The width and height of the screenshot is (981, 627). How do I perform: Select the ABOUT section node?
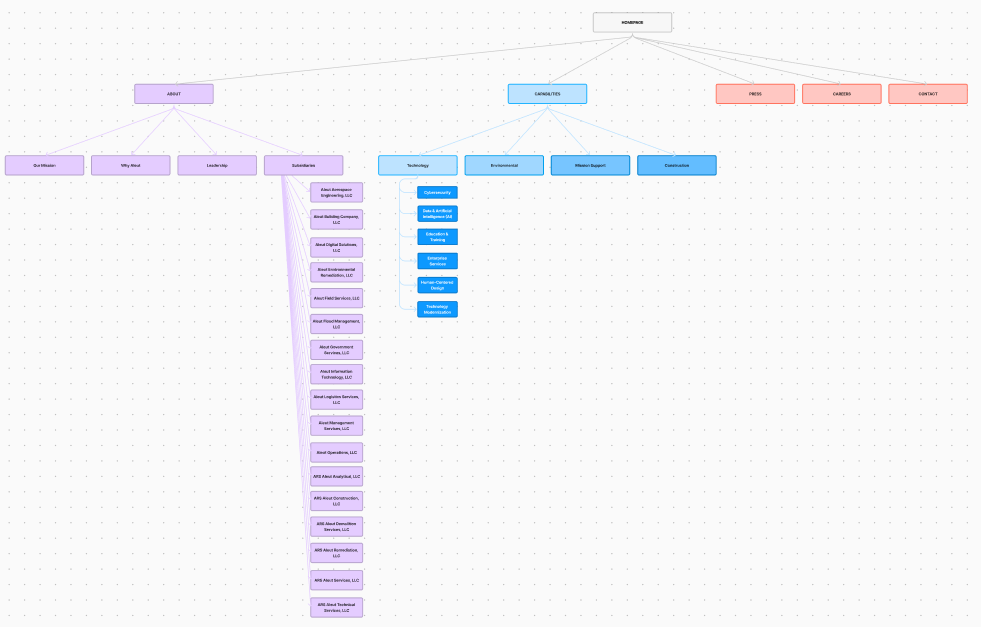point(174,94)
